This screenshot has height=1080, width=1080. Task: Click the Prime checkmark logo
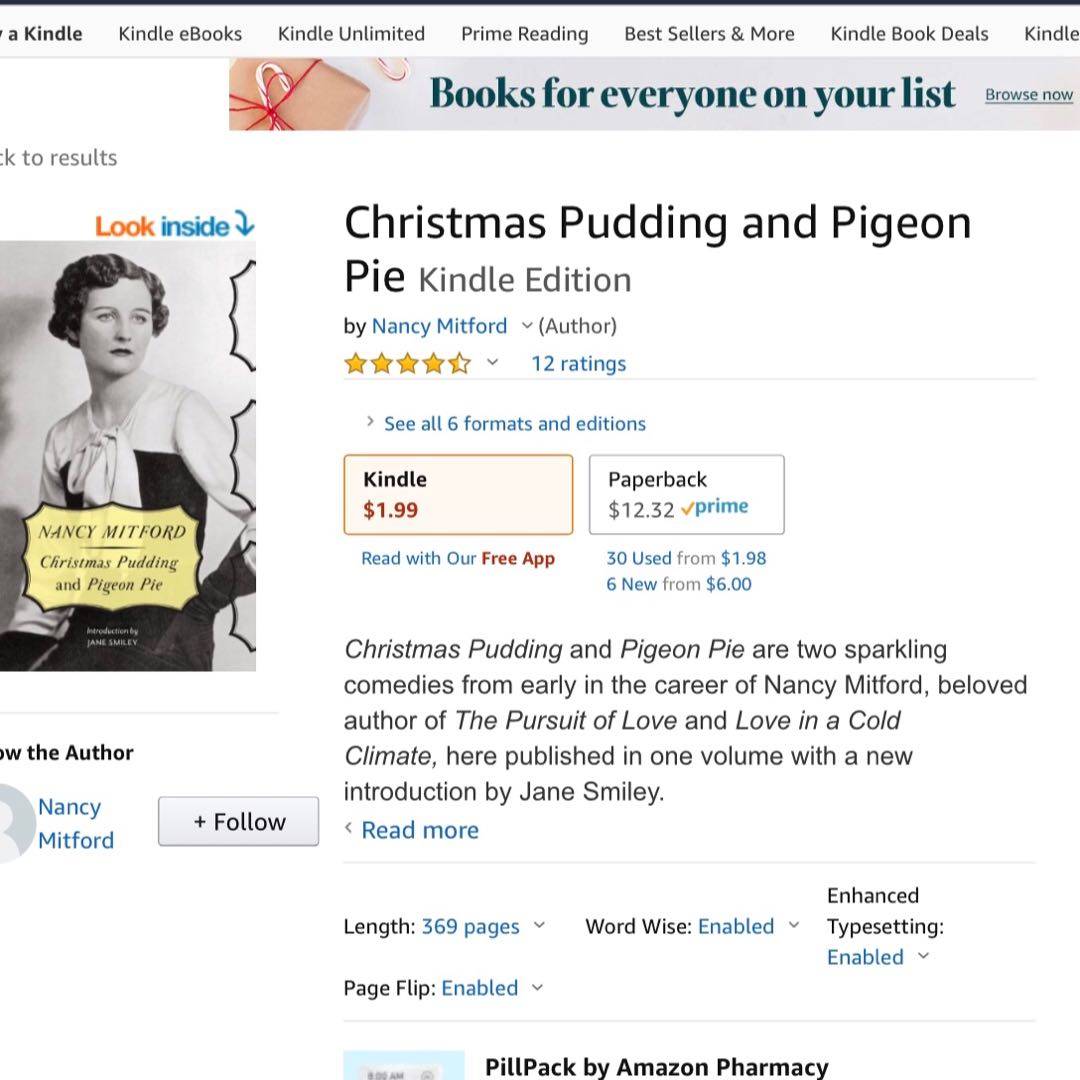(x=714, y=508)
